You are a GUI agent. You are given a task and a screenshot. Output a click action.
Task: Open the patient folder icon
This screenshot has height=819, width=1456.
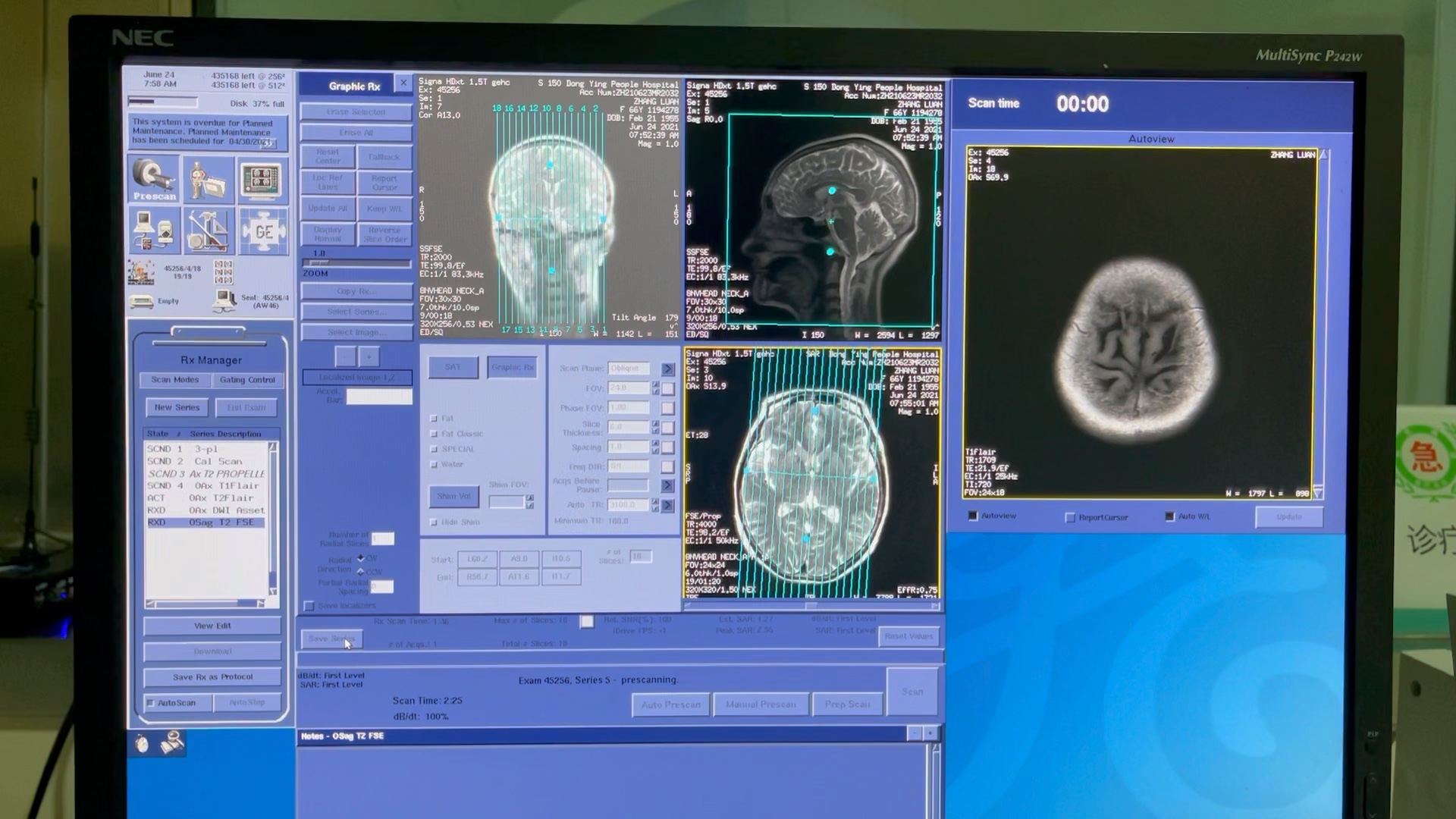coord(208,179)
